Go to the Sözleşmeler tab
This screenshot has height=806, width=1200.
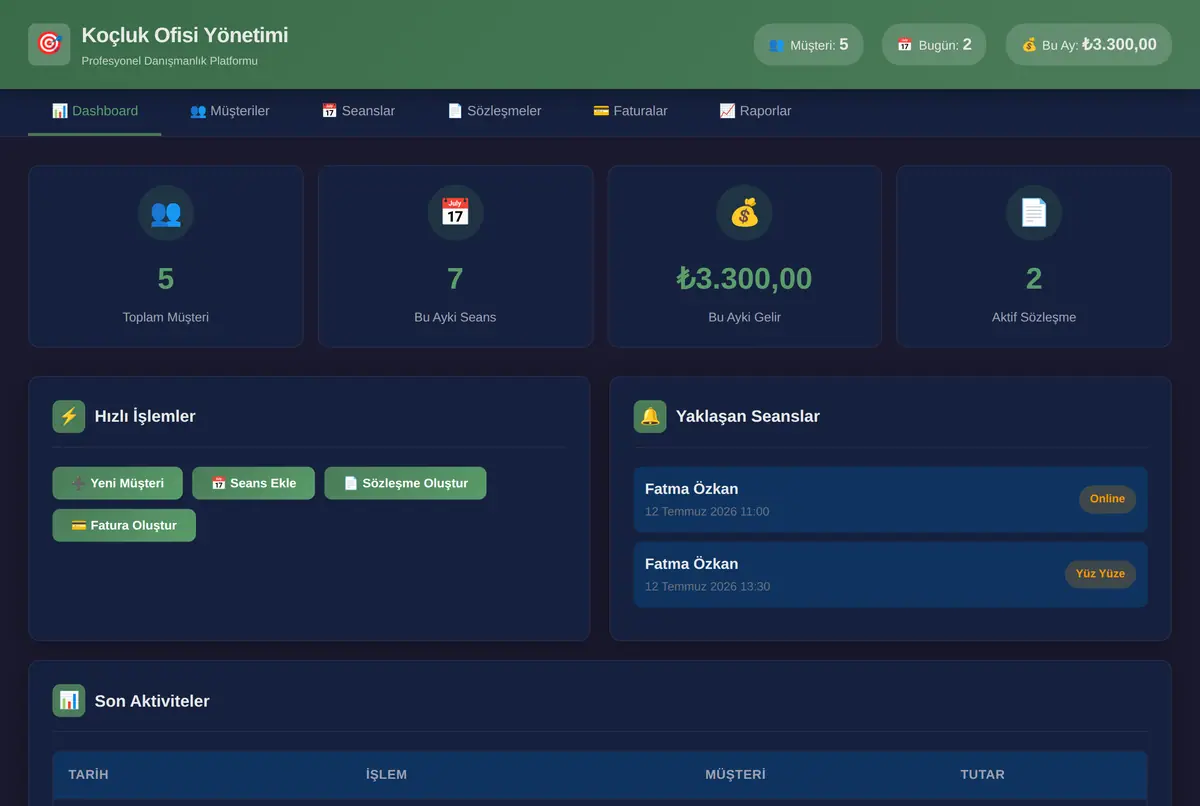point(494,111)
